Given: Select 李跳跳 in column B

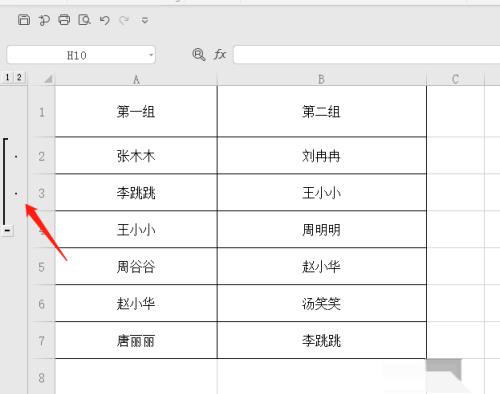Looking at the screenshot, I should pyautogui.click(x=321, y=341).
